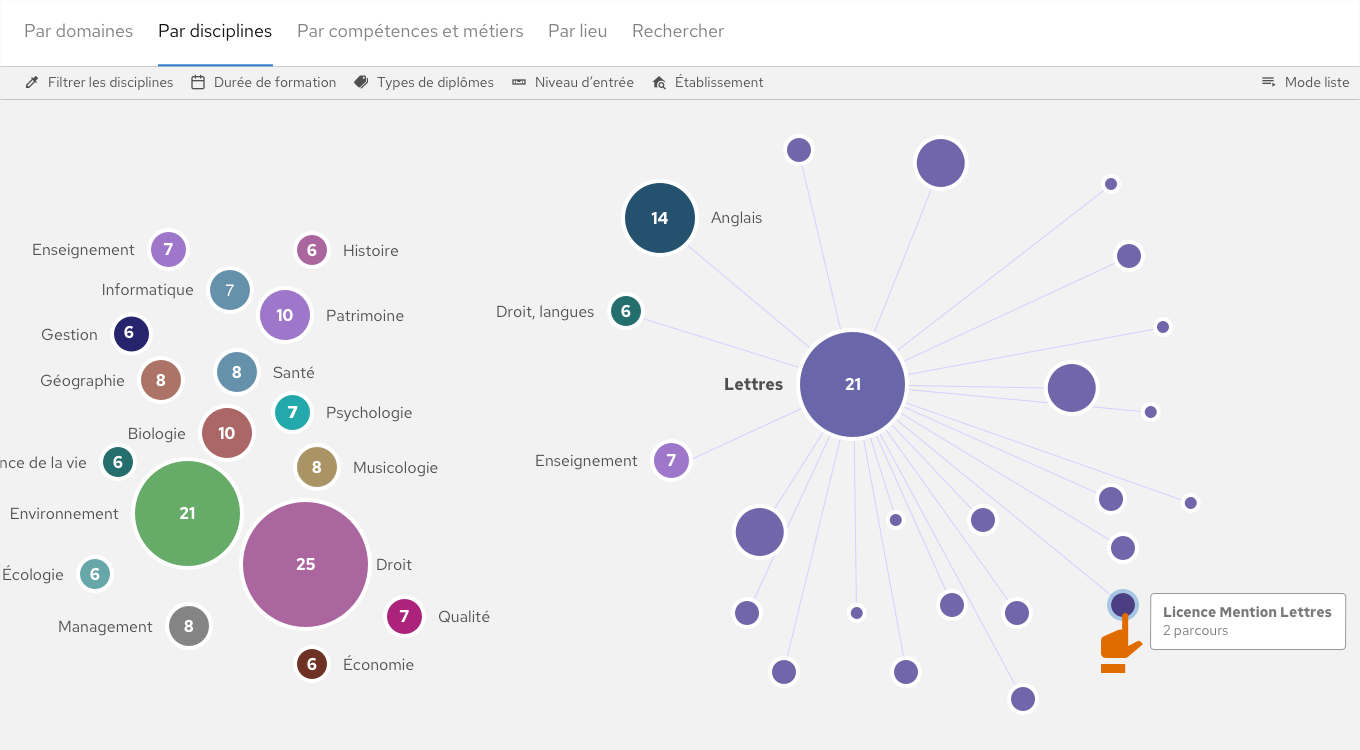
Task: Select the Économie bubble showing 6
Action: click(312, 664)
